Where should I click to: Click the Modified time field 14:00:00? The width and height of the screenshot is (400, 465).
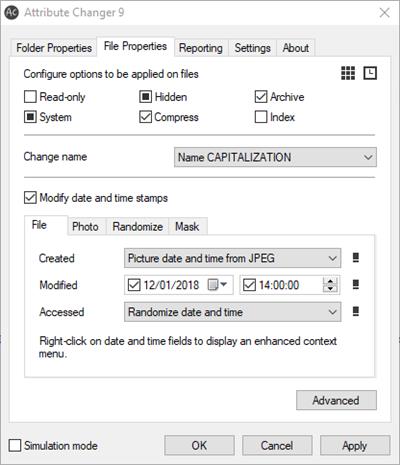point(289,285)
